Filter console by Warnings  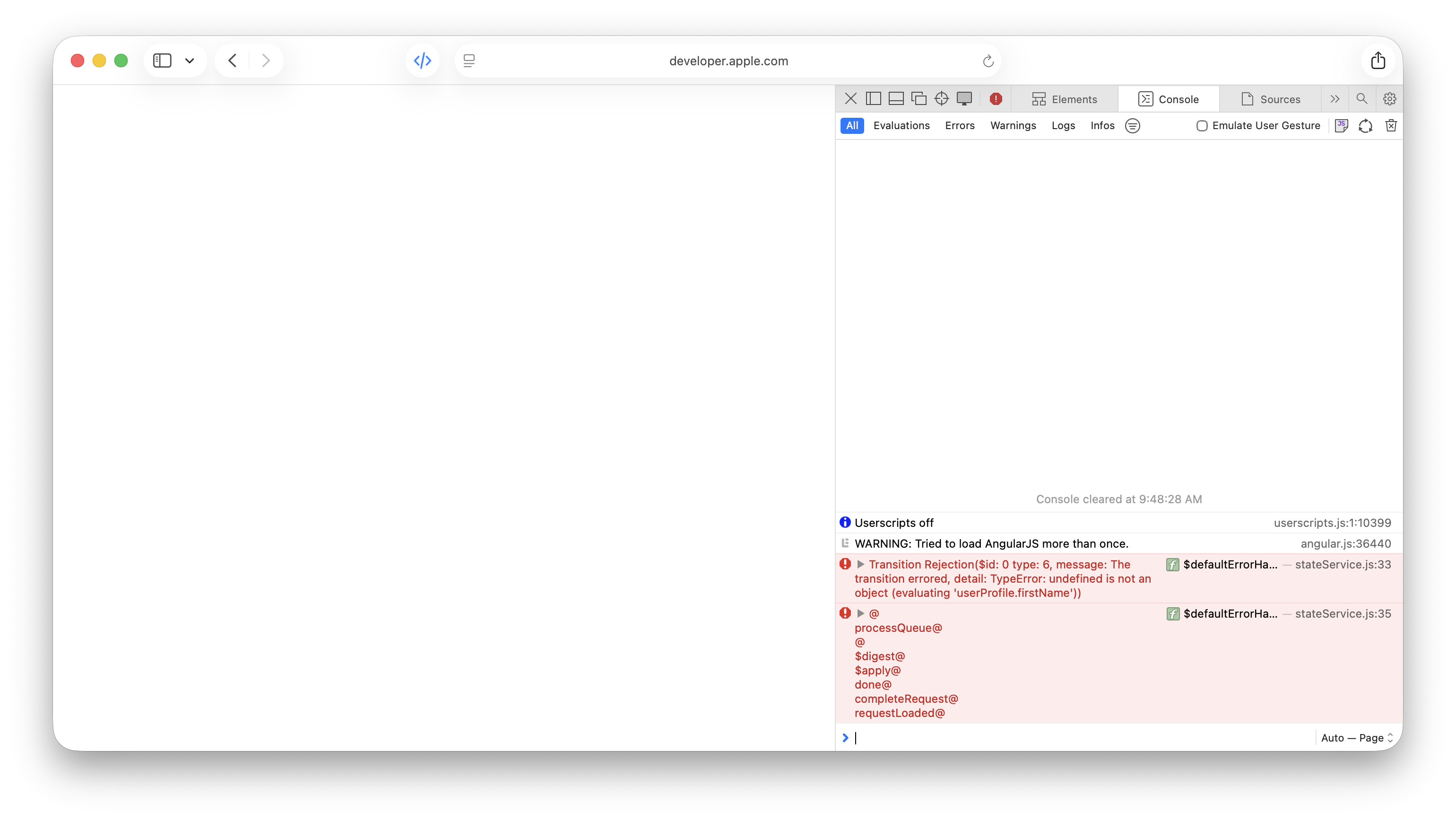[1013, 125]
